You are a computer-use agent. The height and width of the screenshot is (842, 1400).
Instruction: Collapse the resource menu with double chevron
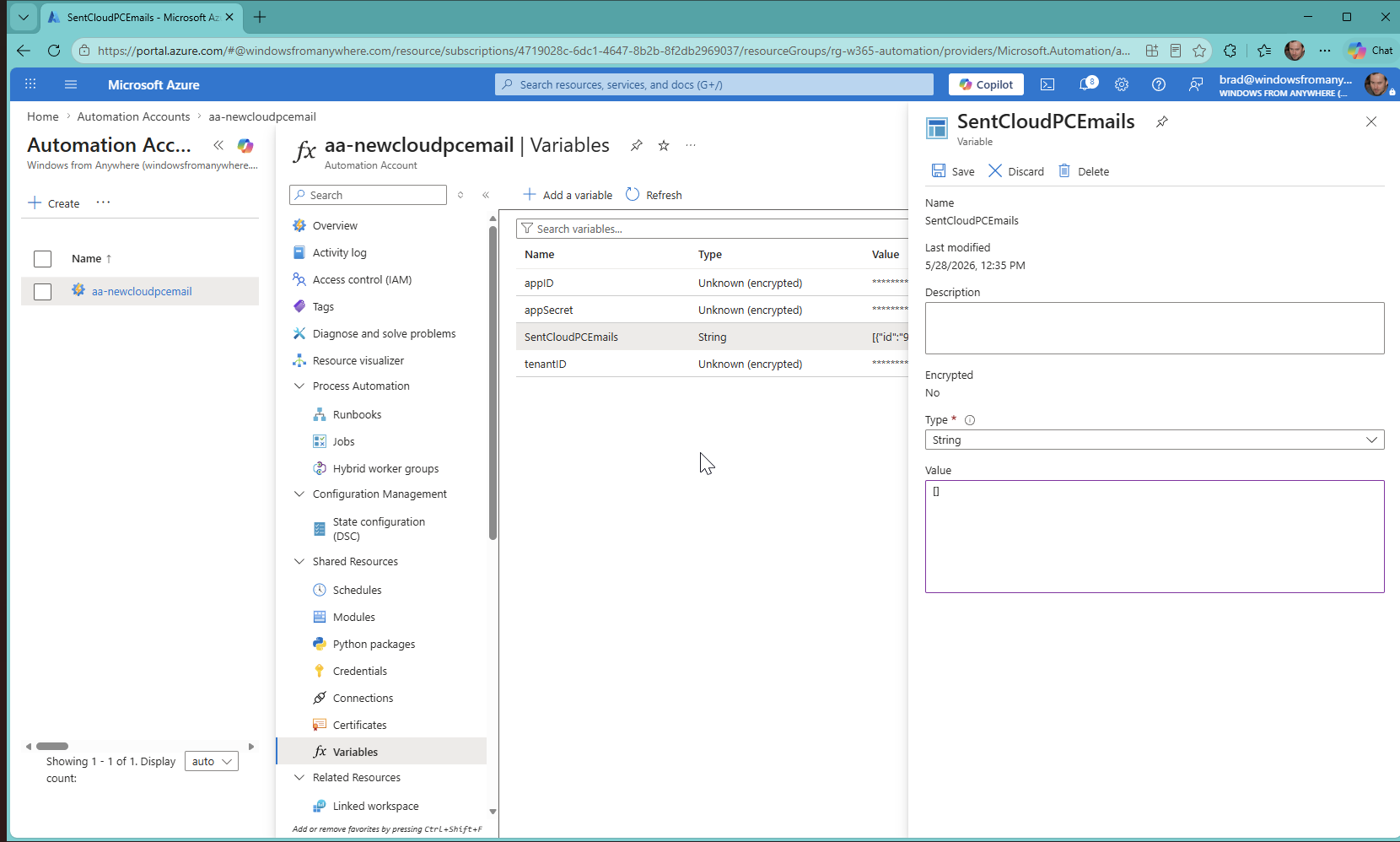[x=486, y=195]
